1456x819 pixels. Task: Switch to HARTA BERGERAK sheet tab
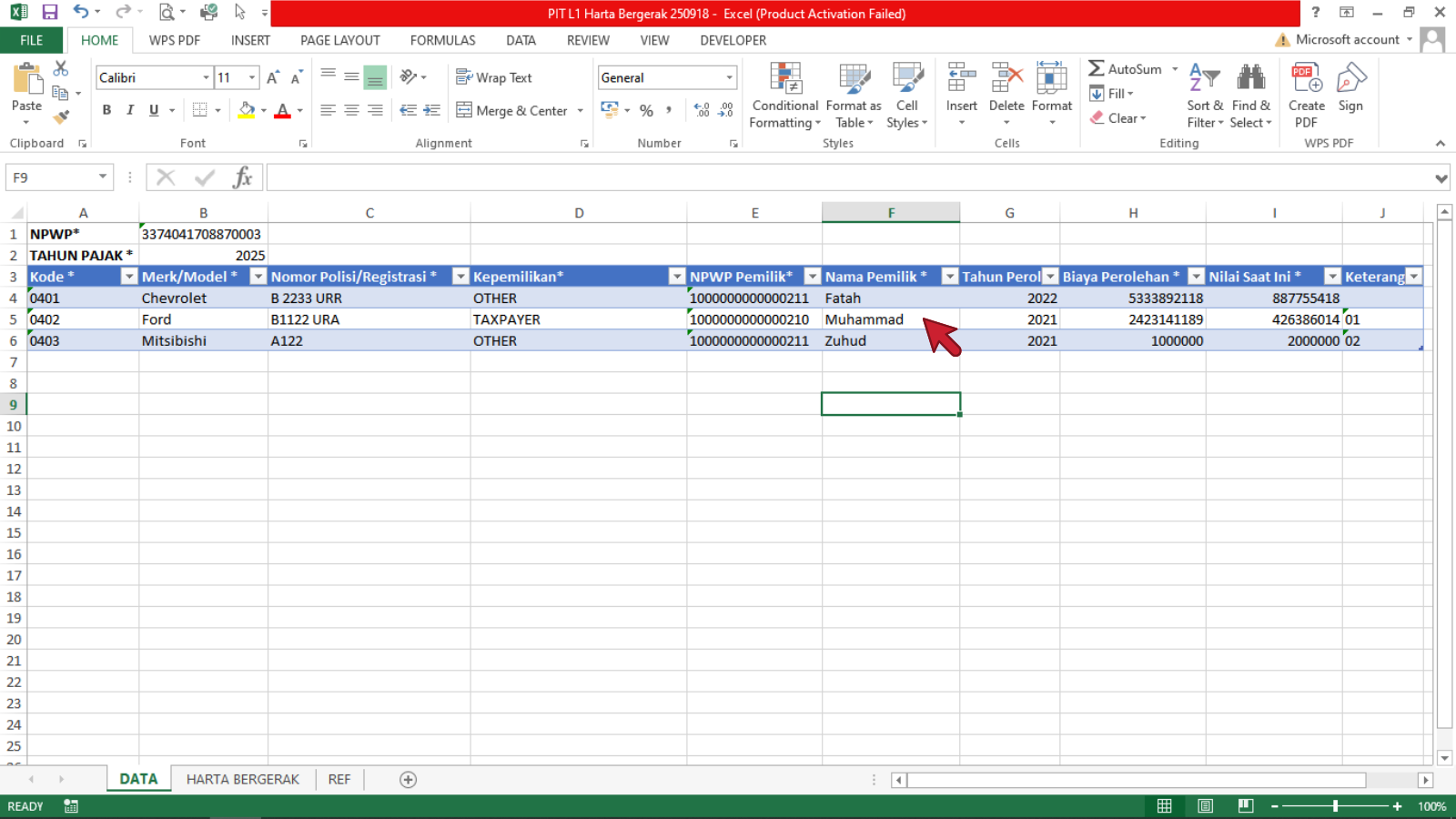coord(242,779)
